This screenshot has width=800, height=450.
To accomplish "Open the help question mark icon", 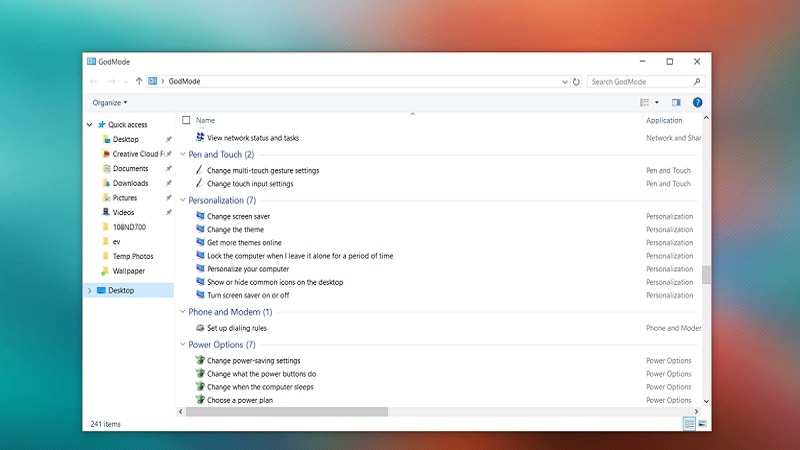I will coord(697,103).
